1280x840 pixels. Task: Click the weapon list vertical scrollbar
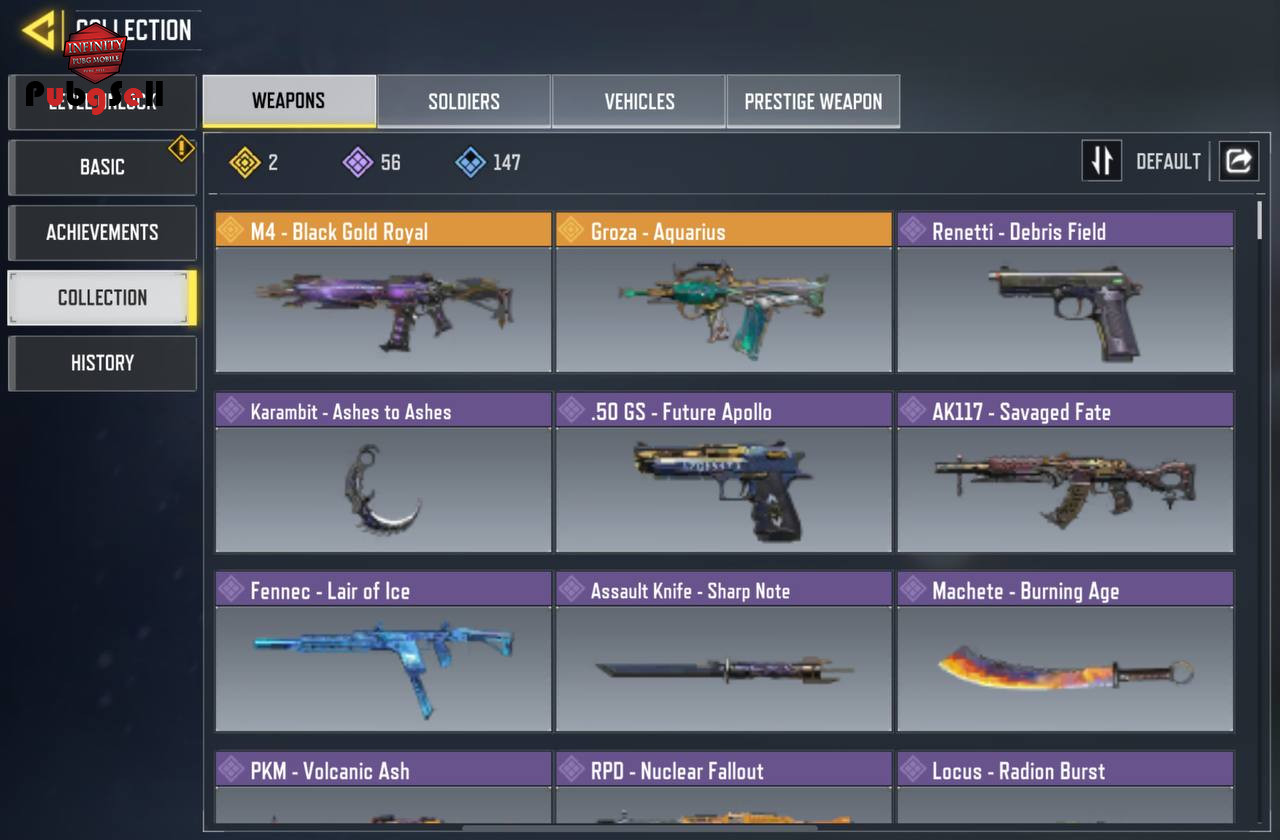(x=1259, y=510)
